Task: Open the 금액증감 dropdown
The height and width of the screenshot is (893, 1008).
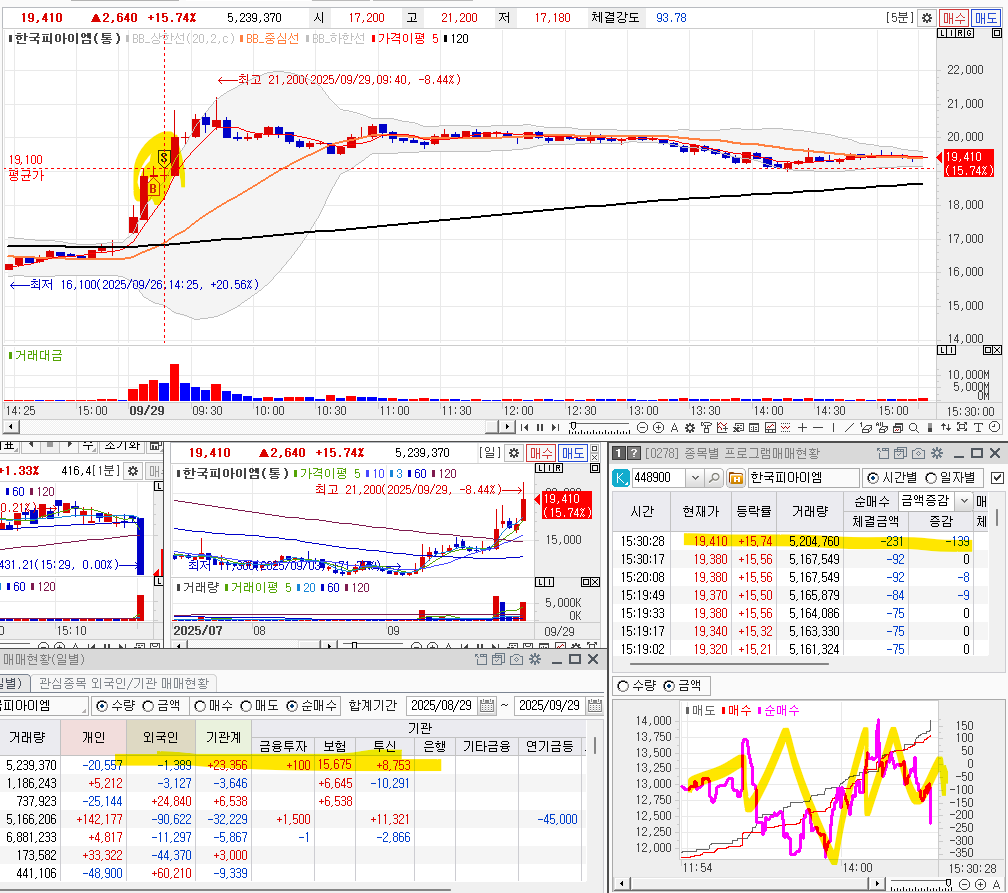Action: [964, 500]
